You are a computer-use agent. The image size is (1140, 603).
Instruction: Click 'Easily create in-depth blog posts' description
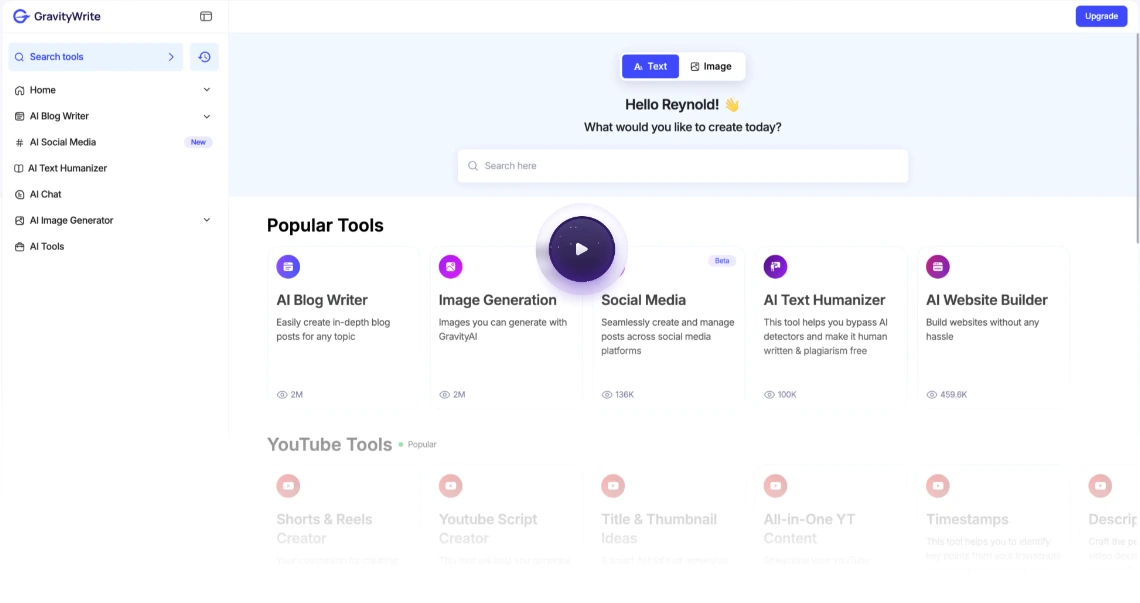click(333, 330)
